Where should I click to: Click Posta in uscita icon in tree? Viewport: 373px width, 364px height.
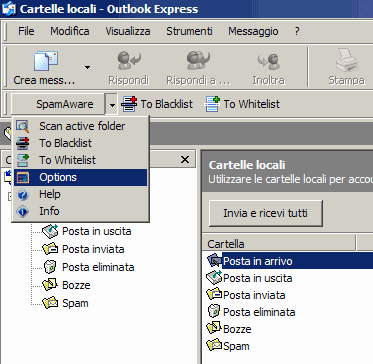[x=50, y=231]
